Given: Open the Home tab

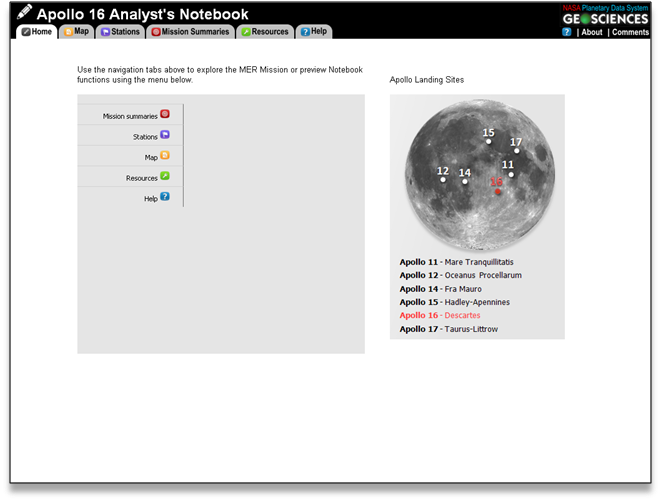Looking at the screenshot, I should click(37, 32).
